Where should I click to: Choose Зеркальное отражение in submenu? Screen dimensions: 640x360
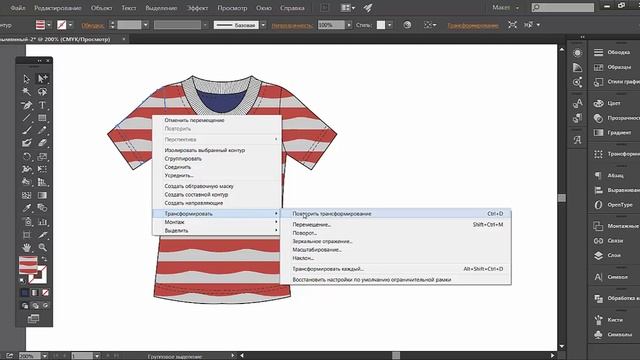tap(396, 241)
